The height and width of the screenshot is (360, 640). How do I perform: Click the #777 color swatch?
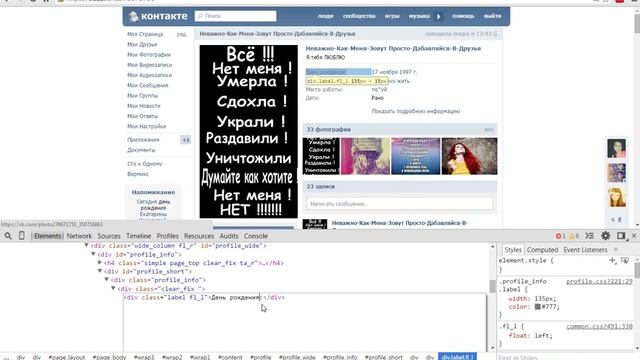(538, 307)
